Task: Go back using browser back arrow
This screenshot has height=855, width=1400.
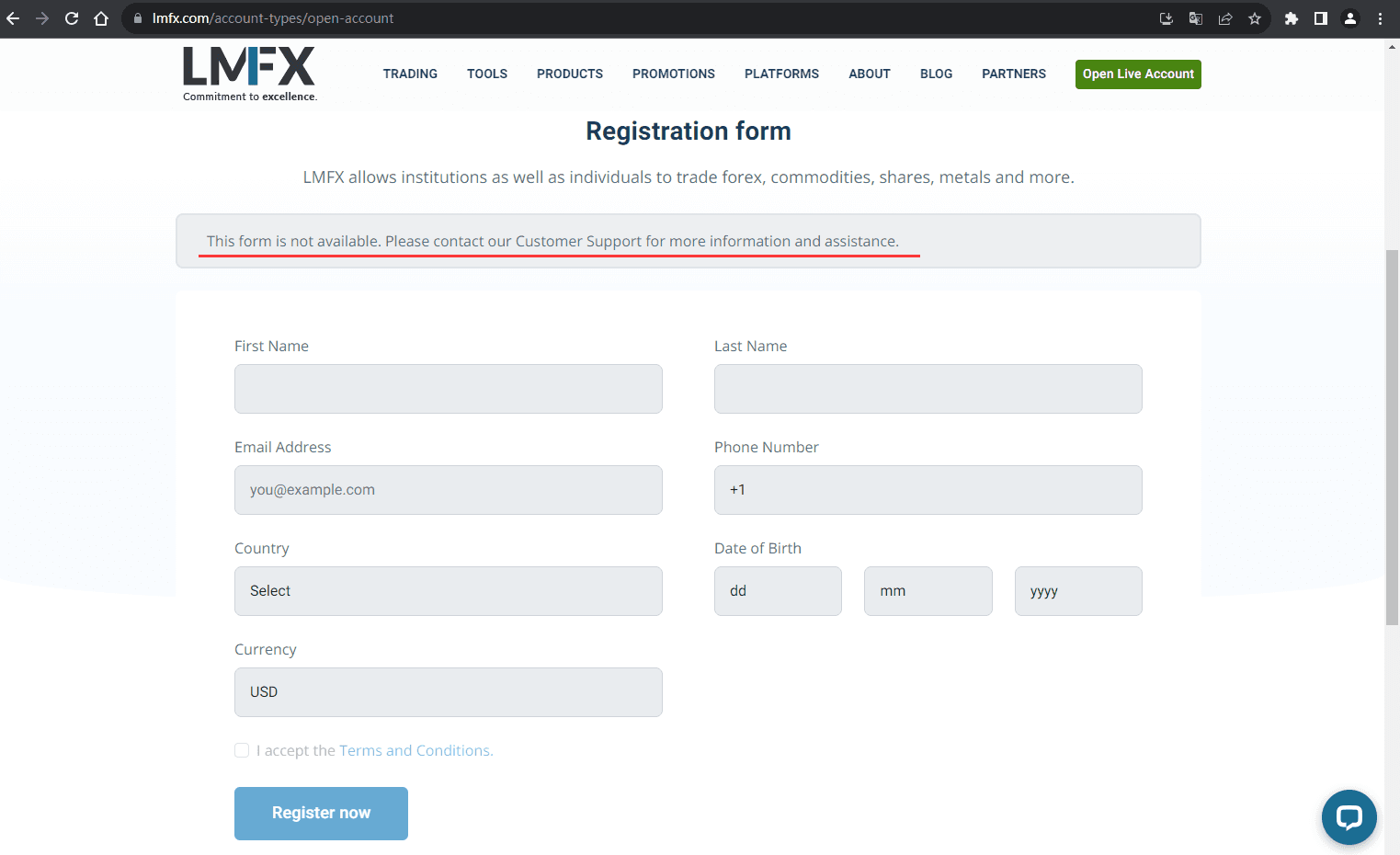Action: [x=13, y=18]
